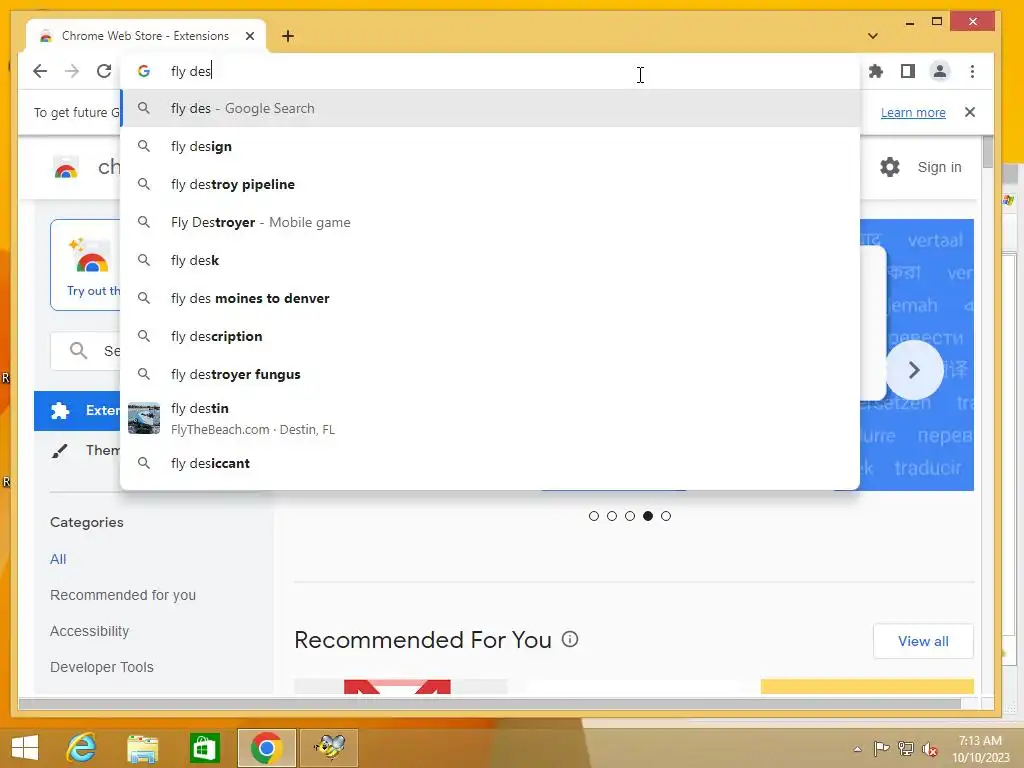Screen dimensions: 1024x768
Task: Open the Learn more link
Action: (913, 112)
